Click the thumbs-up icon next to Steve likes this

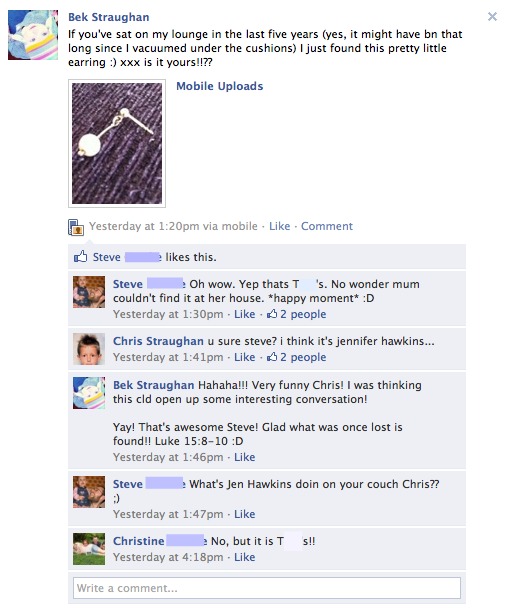coord(80,257)
